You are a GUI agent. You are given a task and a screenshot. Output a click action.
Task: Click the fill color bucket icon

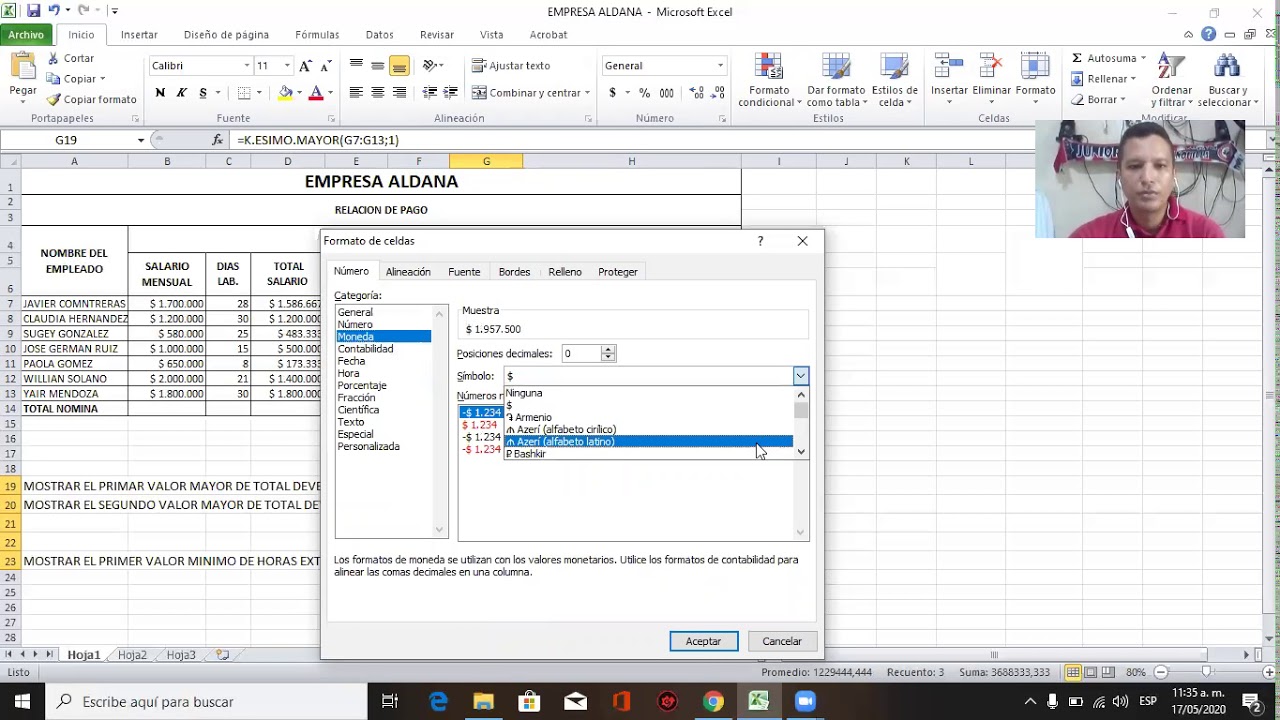coord(286,93)
